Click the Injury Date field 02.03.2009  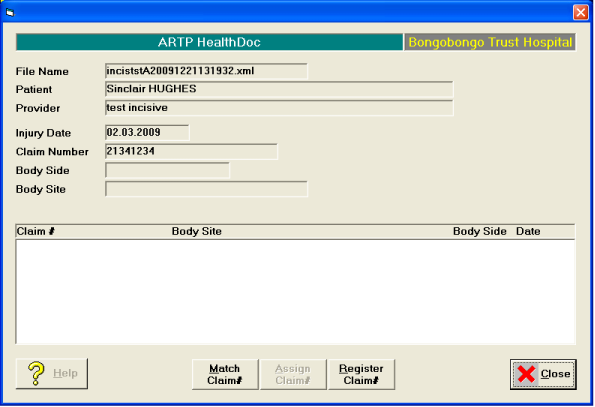point(147,132)
